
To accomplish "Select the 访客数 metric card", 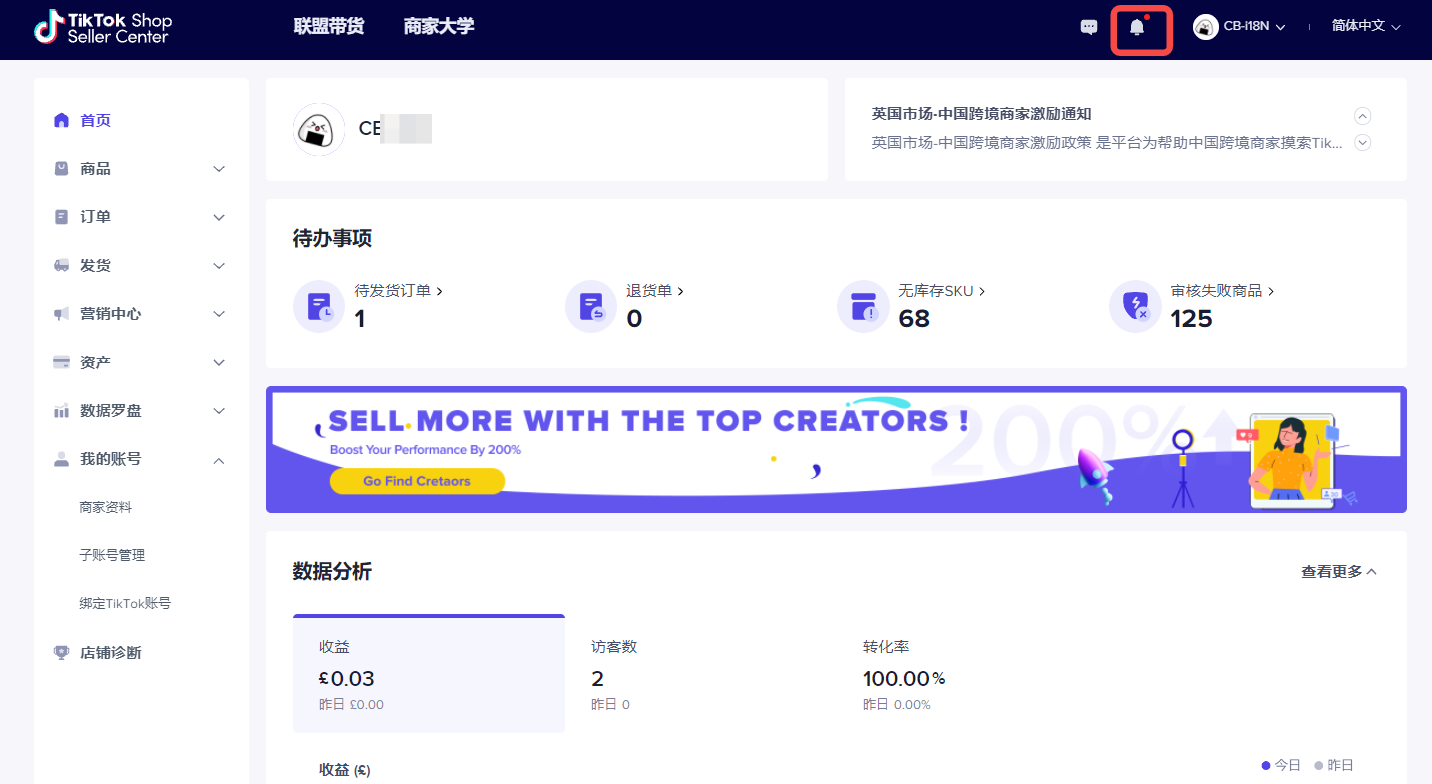I will (700, 674).
